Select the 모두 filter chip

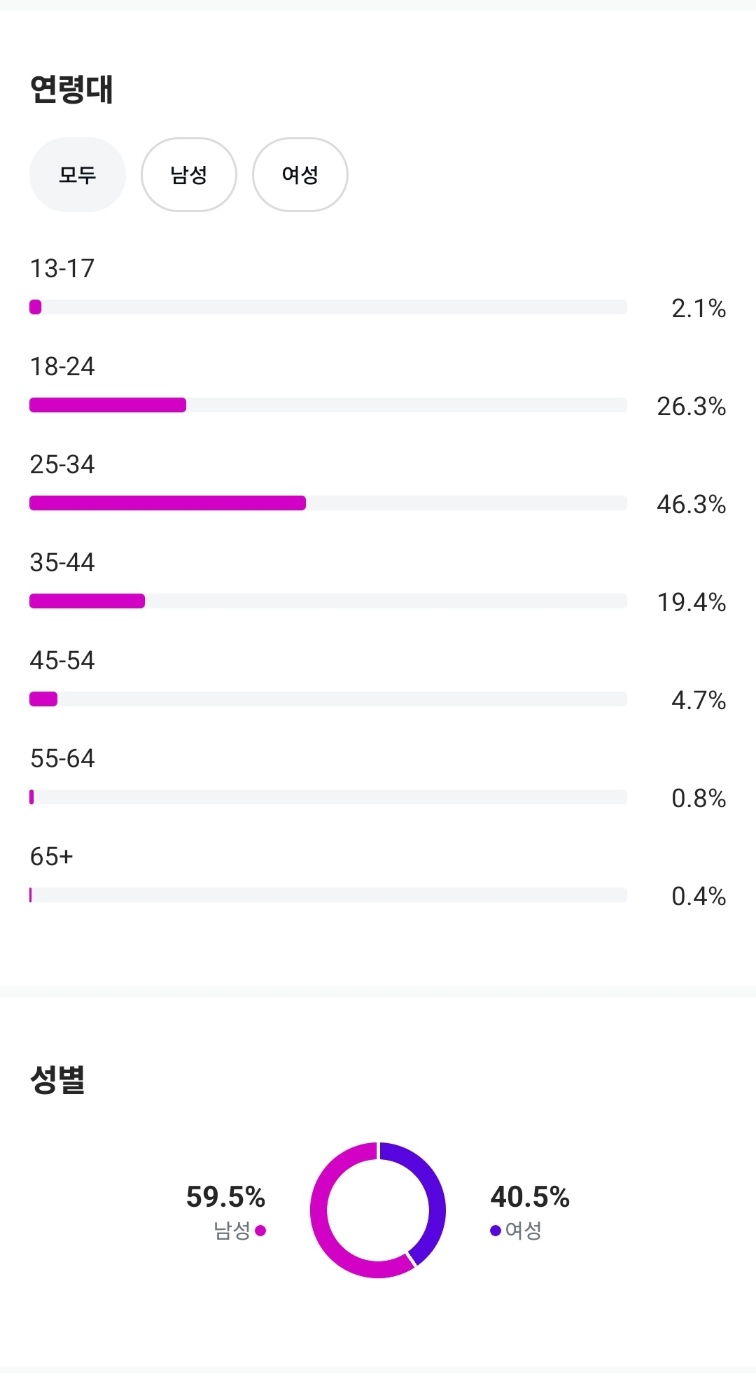coord(77,175)
